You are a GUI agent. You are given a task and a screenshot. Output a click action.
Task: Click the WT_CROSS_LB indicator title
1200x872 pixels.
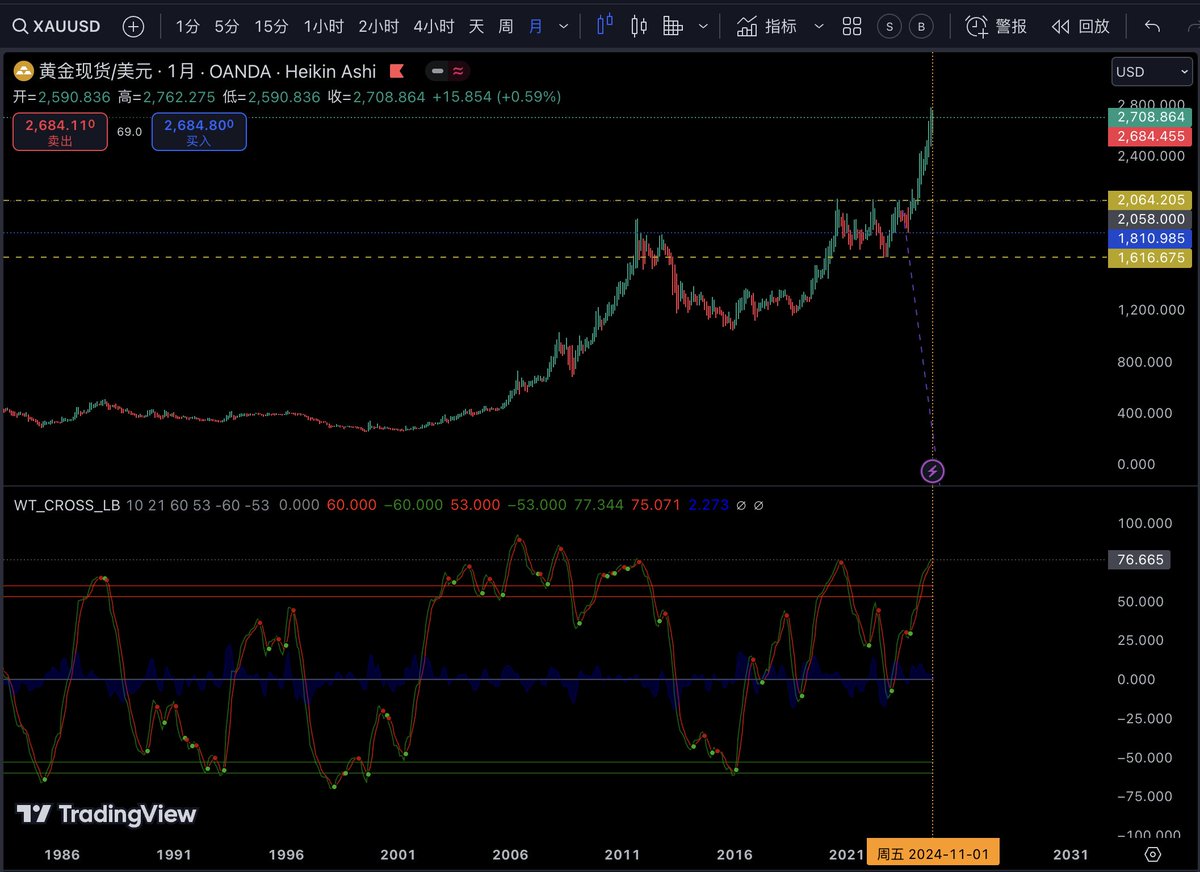(67, 506)
